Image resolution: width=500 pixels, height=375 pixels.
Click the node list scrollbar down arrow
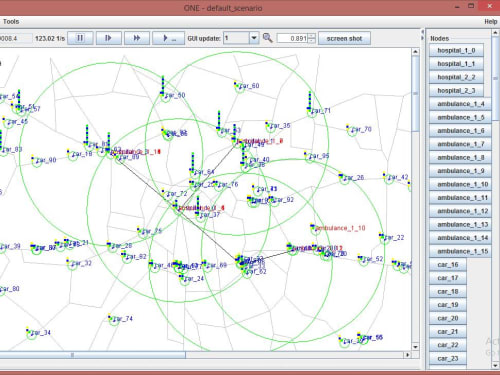click(x=495, y=365)
